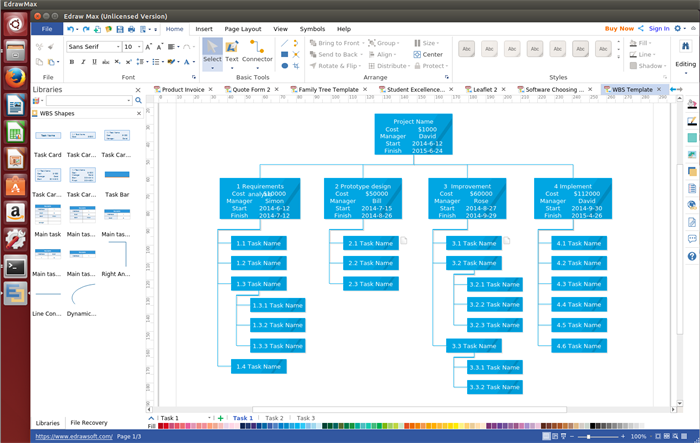Toggle italic text formatting
The width and height of the screenshot is (700, 443).
tap(83, 62)
